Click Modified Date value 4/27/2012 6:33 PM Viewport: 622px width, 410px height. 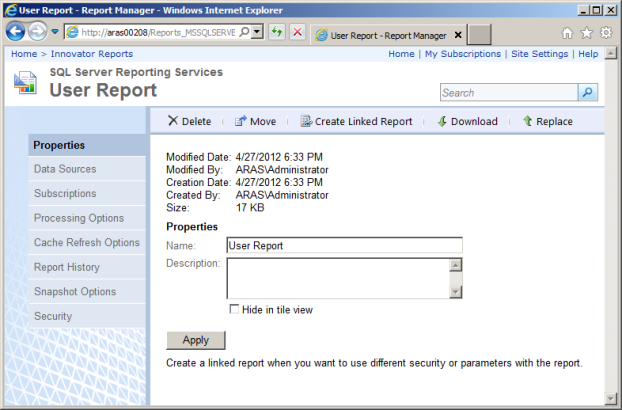[x=279, y=157]
